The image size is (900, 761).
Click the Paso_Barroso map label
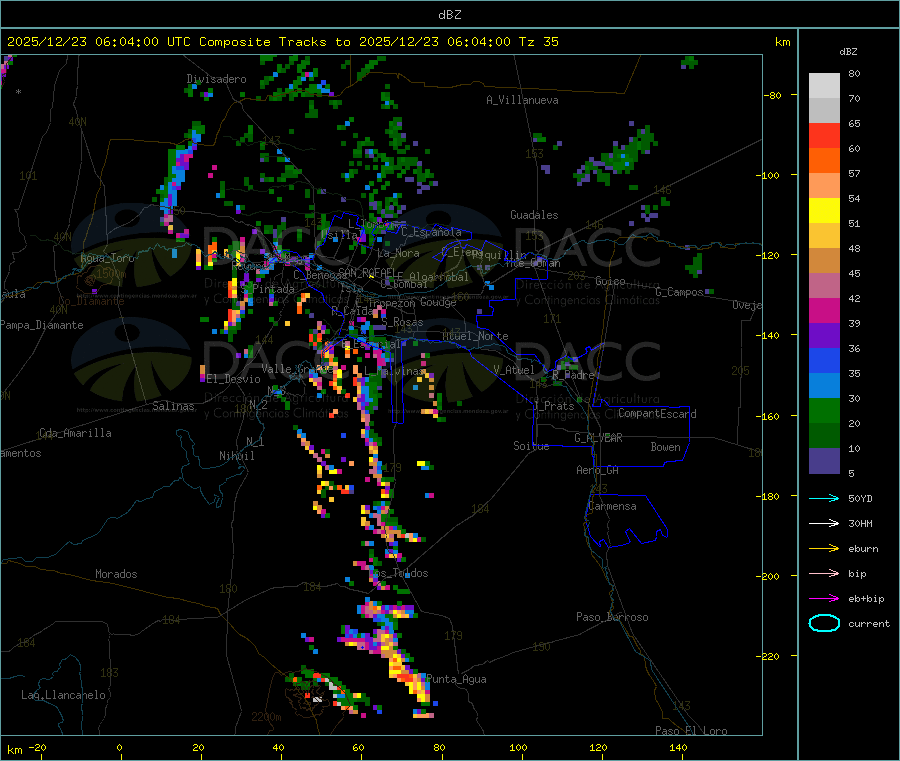tap(612, 617)
